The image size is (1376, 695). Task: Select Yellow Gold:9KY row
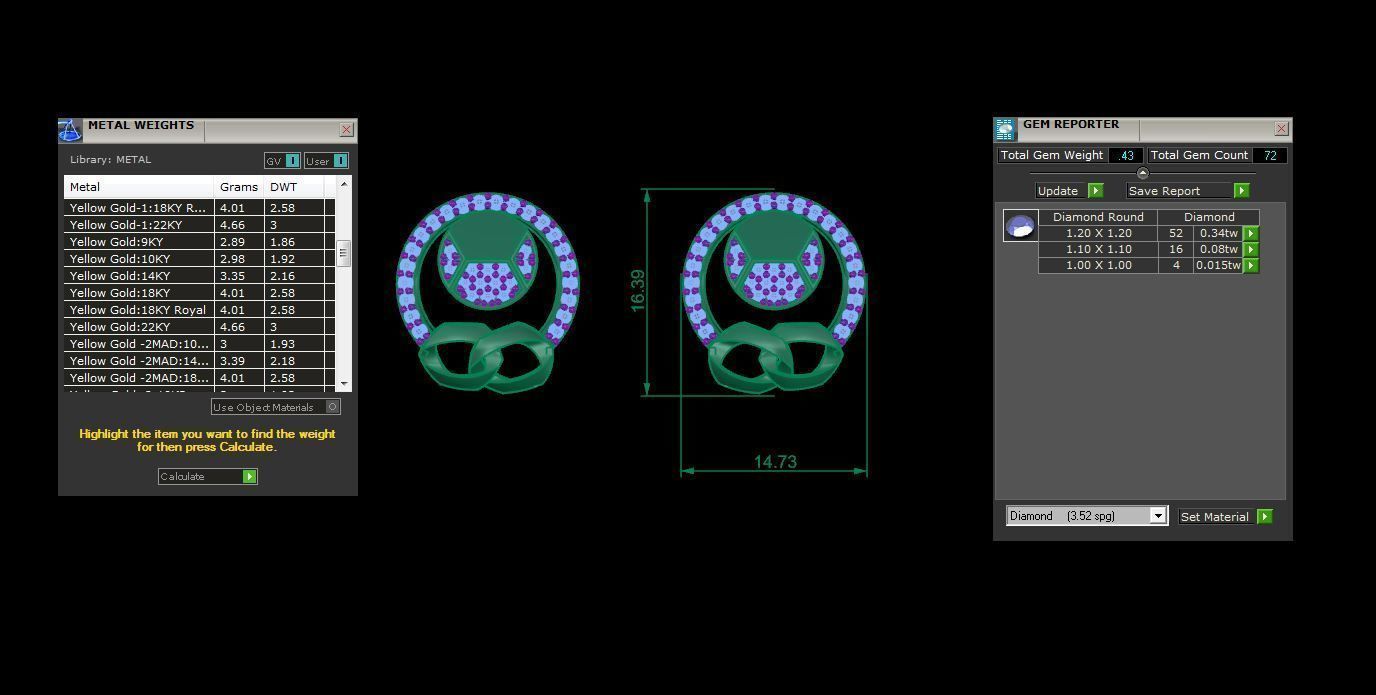pyautogui.click(x=199, y=242)
